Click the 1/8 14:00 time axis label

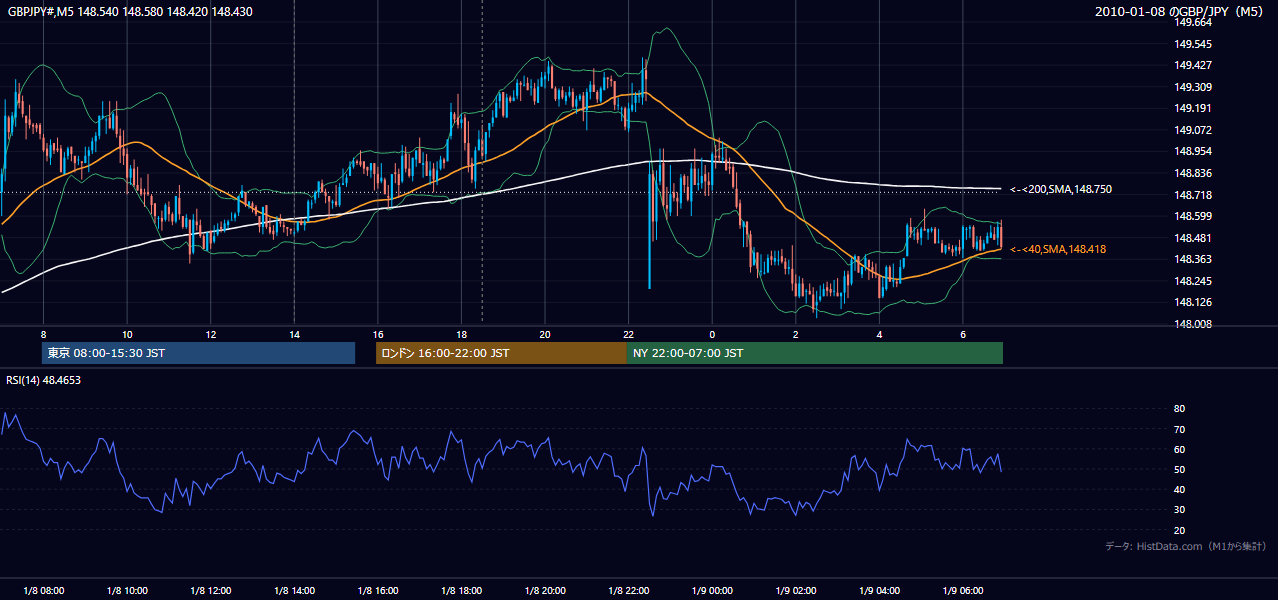click(x=294, y=590)
